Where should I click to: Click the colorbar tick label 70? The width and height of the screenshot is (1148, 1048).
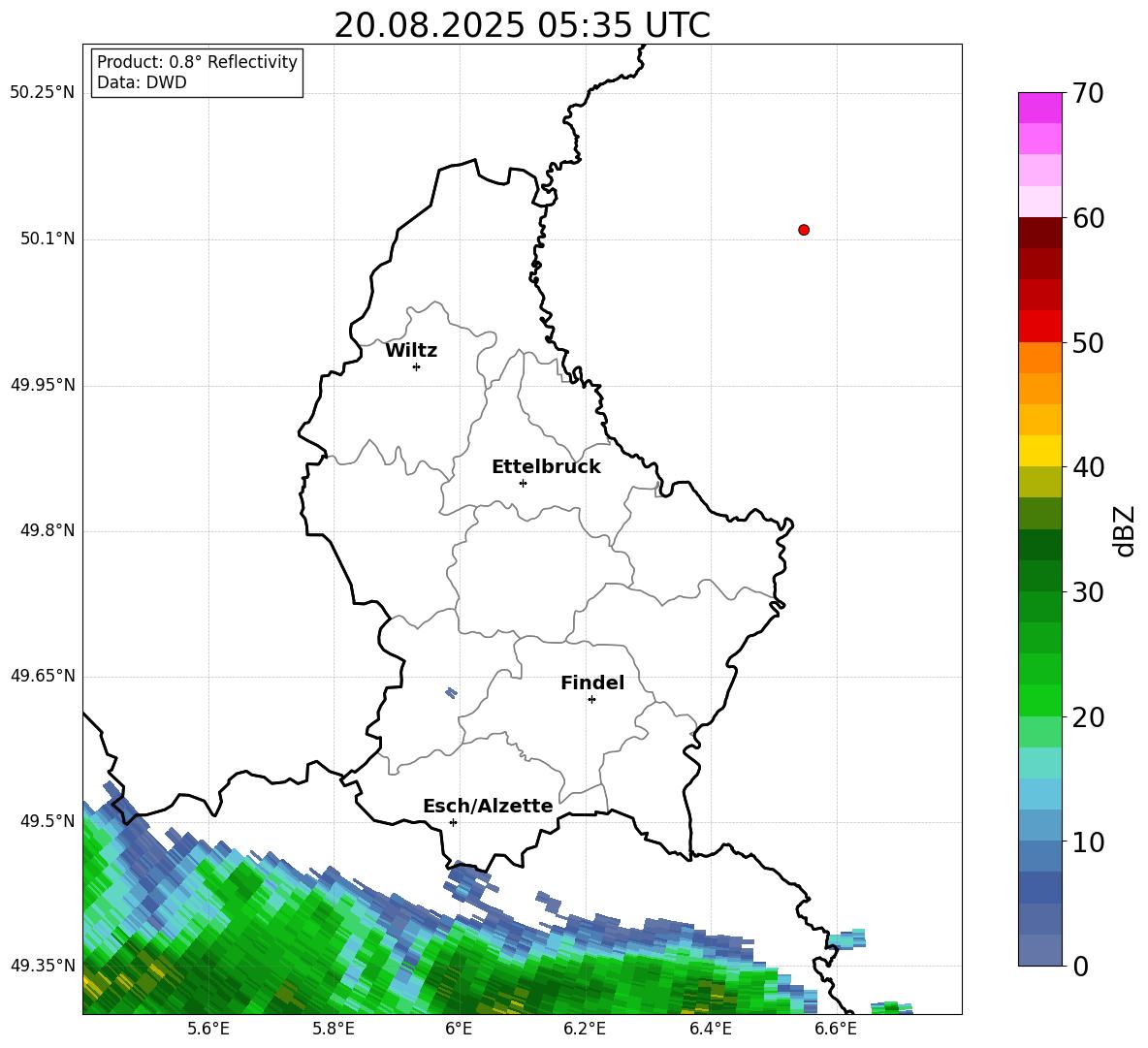pyautogui.click(x=1088, y=93)
